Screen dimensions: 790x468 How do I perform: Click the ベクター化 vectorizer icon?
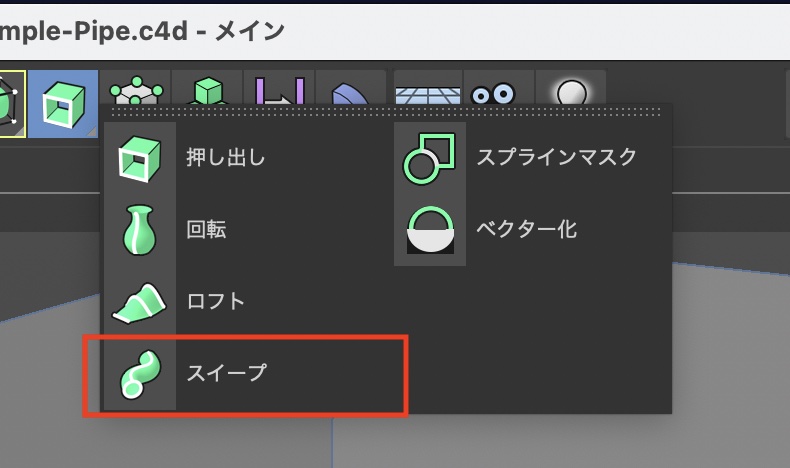(x=429, y=229)
